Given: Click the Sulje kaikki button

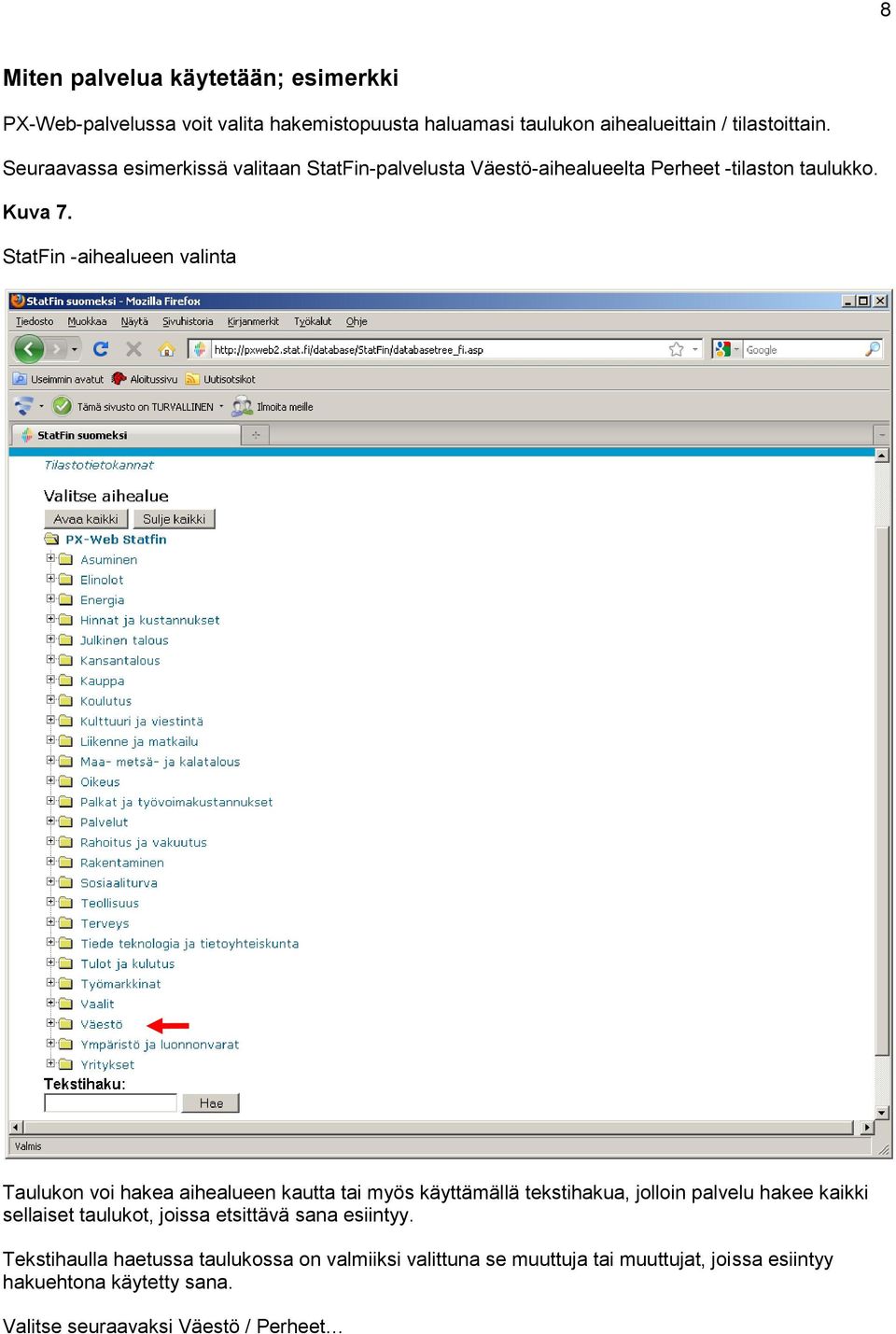Looking at the screenshot, I should (174, 519).
